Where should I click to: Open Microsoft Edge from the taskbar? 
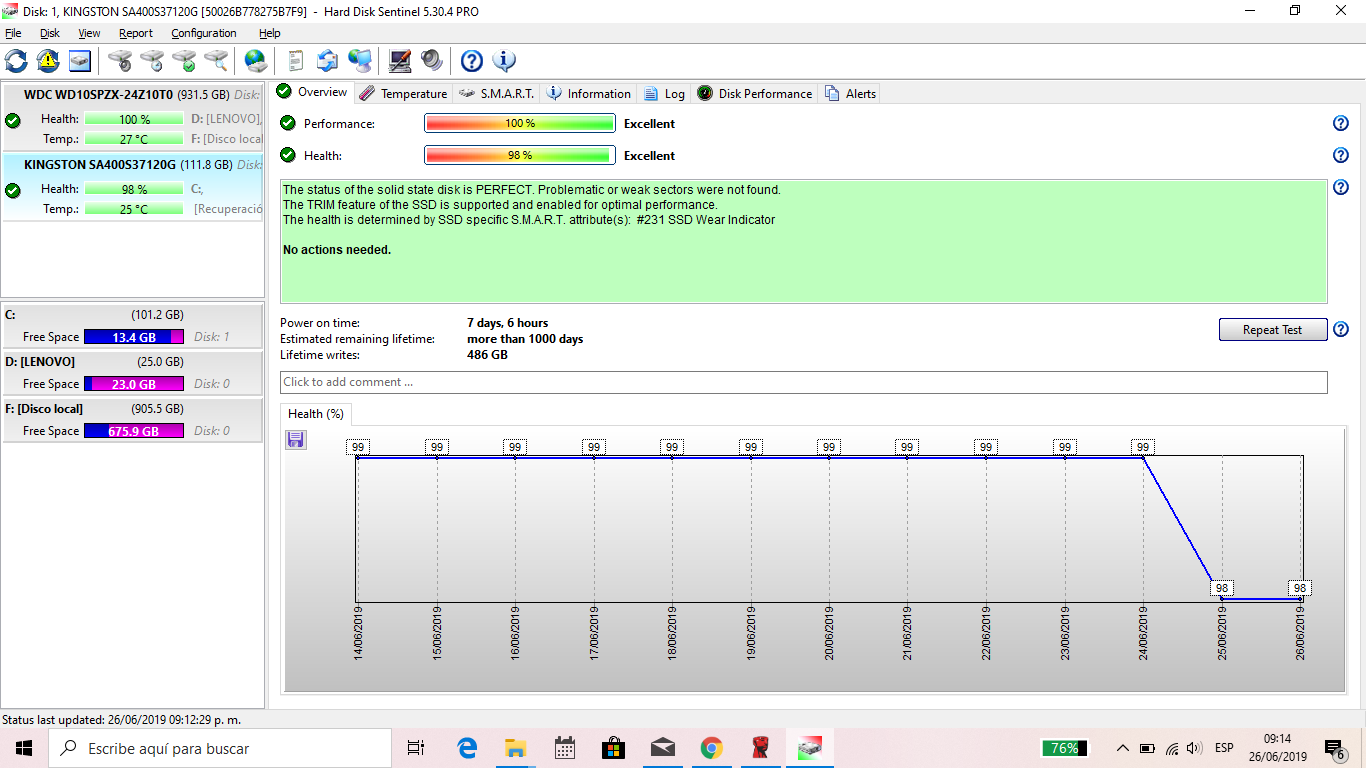[467, 748]
